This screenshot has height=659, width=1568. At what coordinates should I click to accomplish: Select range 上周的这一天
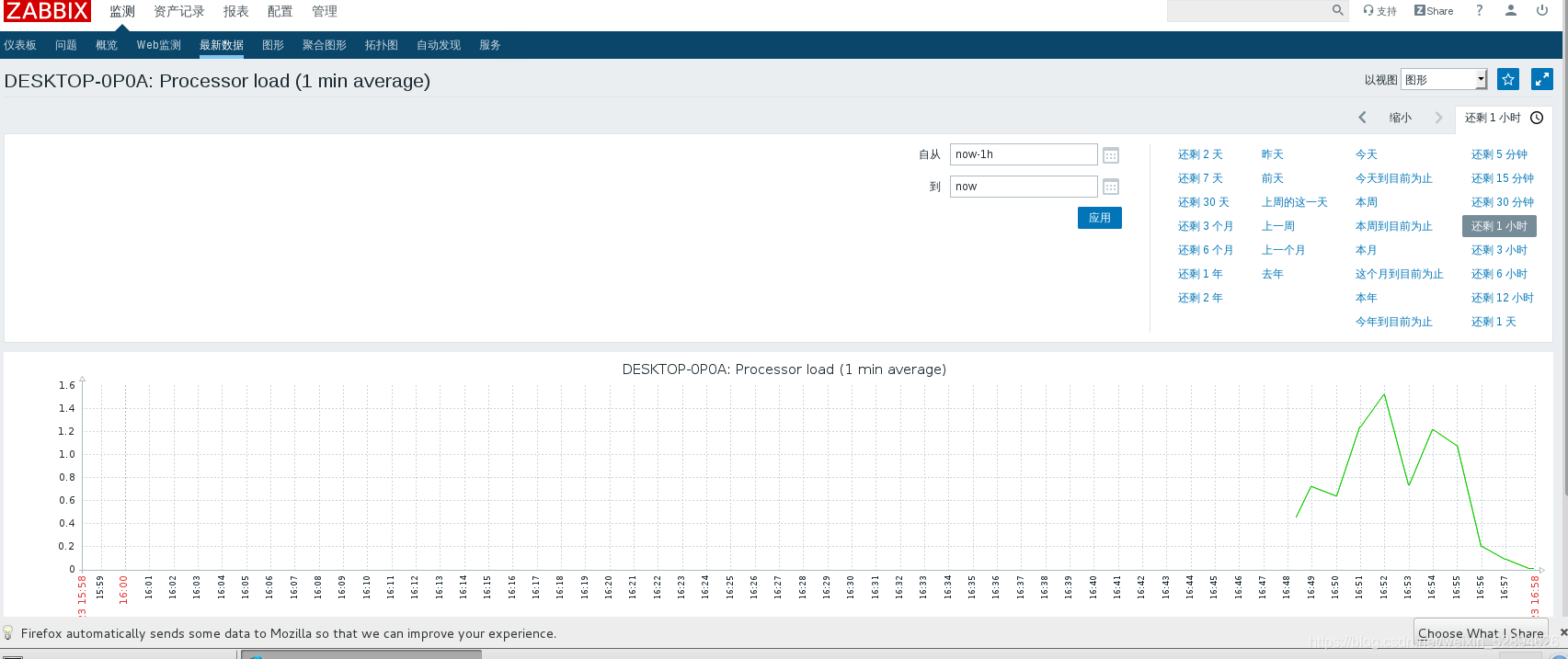coord(1295,202)
